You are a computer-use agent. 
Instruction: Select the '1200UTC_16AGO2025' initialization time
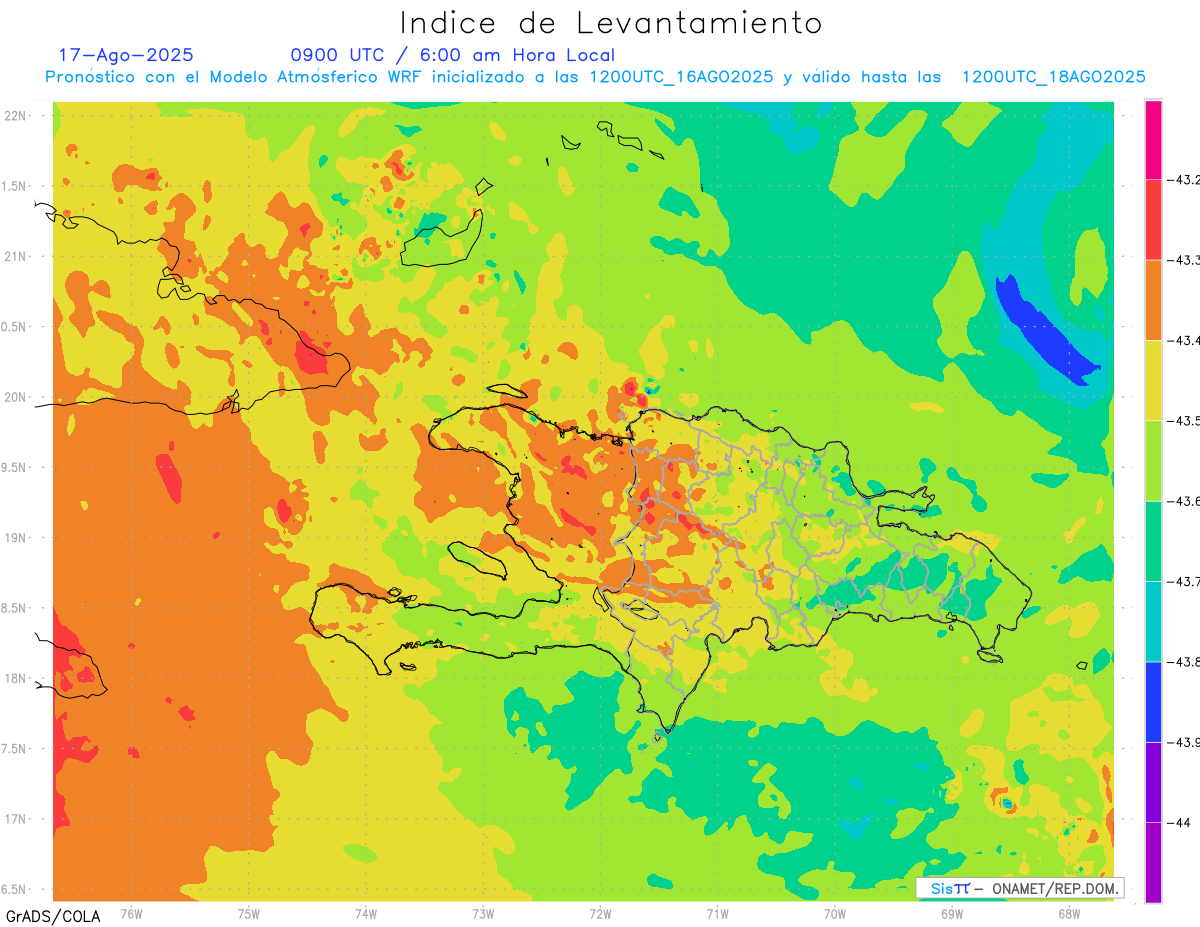click(681, 77)
